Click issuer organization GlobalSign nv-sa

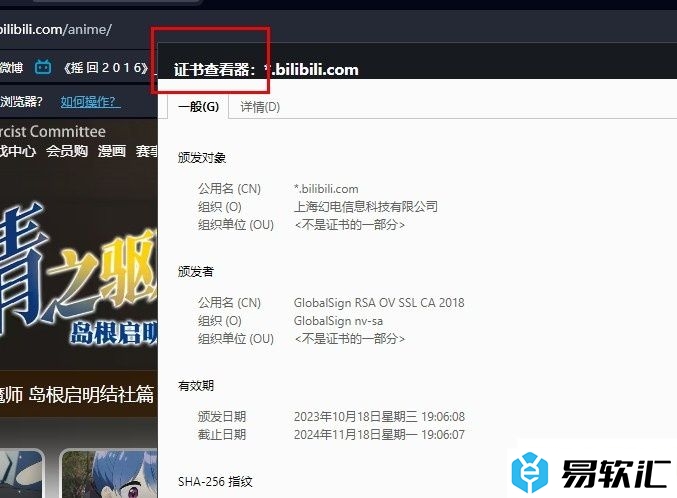pos(338,321)
